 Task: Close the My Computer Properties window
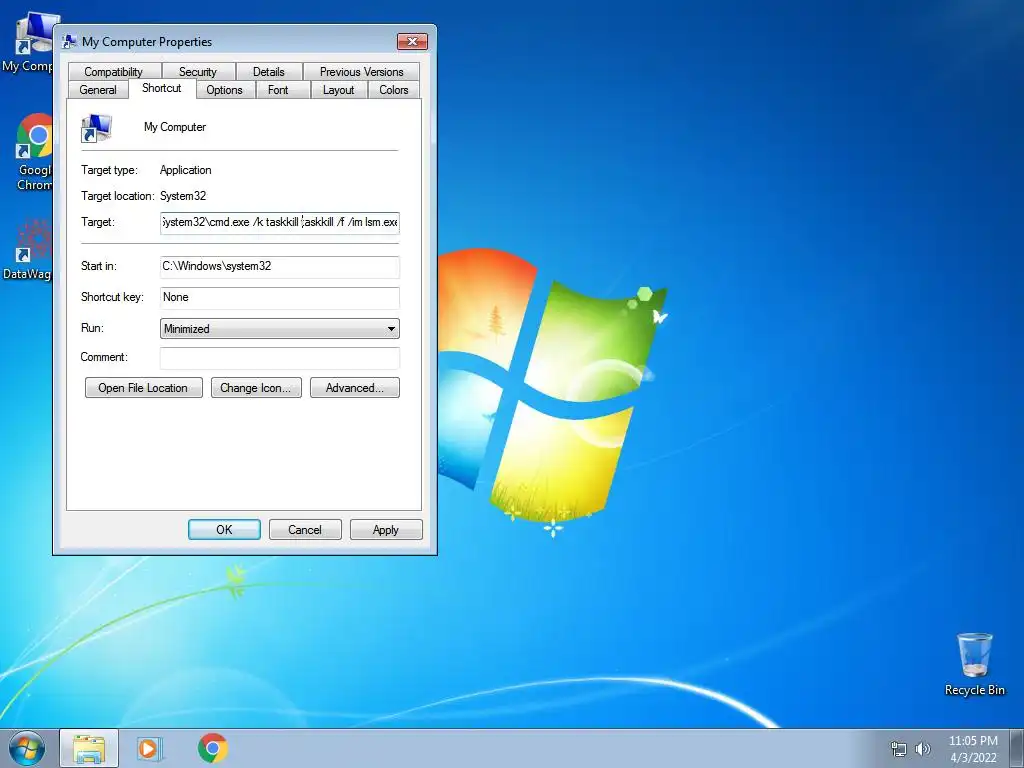point(412,42)
